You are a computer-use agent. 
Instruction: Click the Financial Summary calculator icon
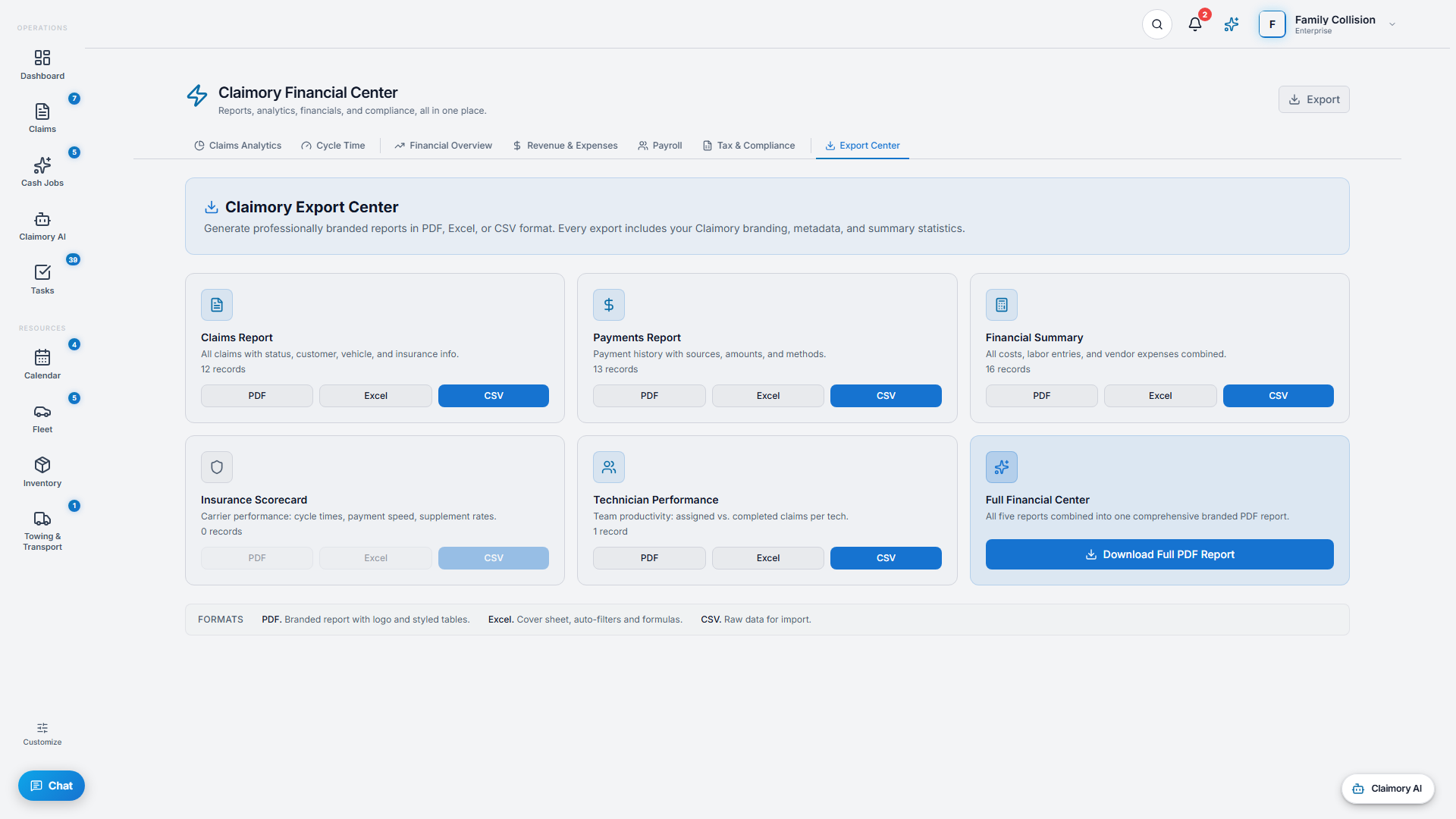[1002, 305]
